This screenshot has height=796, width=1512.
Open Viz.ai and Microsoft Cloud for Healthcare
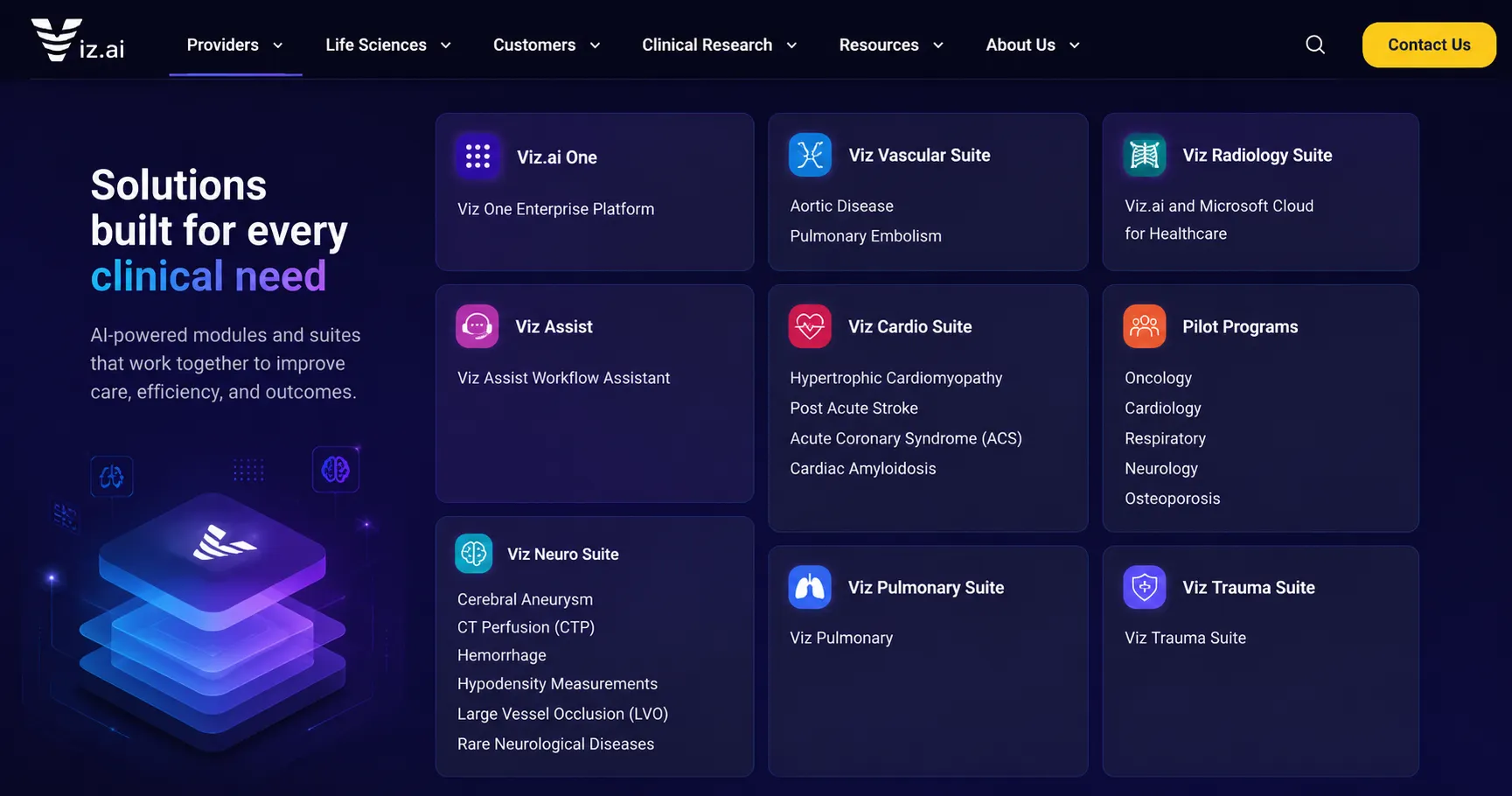click(1219, 220)
